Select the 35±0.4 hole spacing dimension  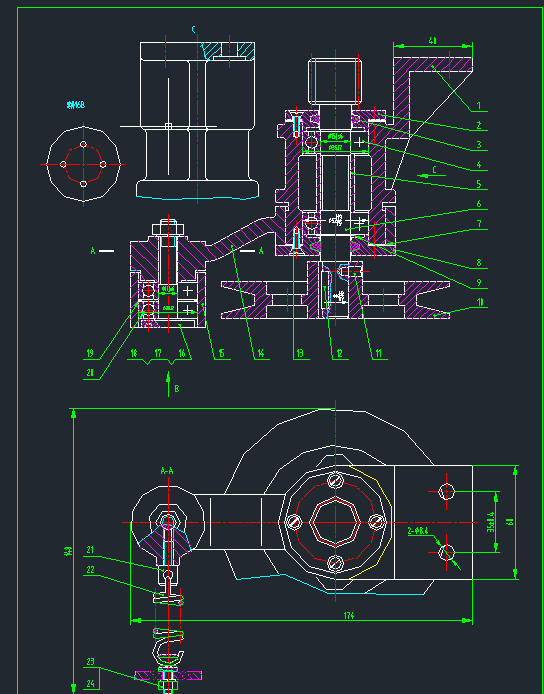(x=490, y=522)
